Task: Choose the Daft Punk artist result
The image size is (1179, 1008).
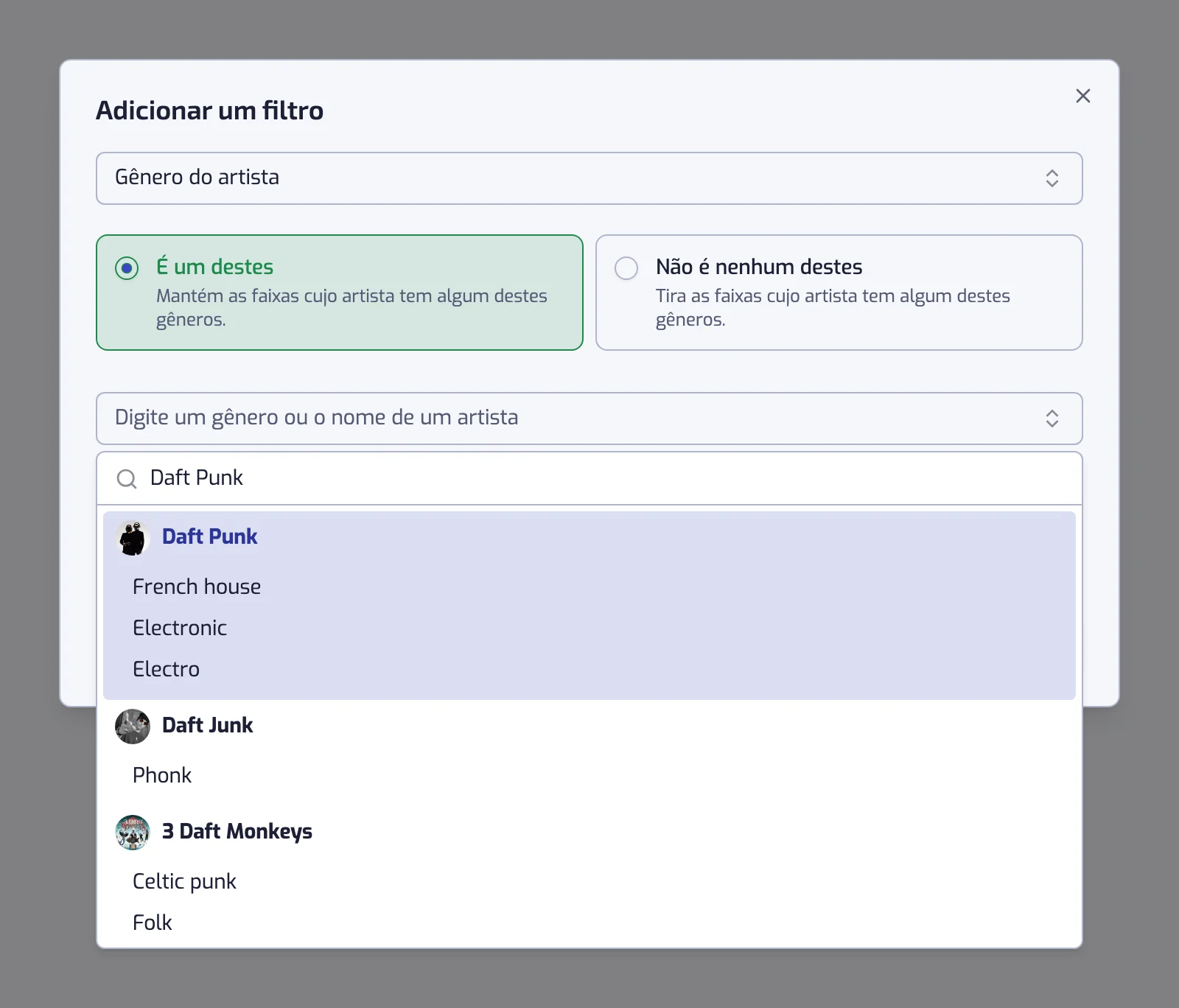Action: pos(589,536)
